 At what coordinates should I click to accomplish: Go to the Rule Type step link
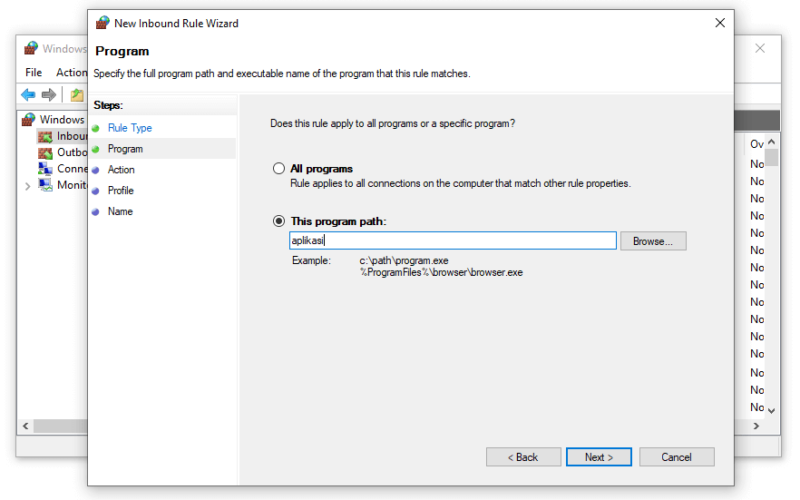[x=130, y=128]
